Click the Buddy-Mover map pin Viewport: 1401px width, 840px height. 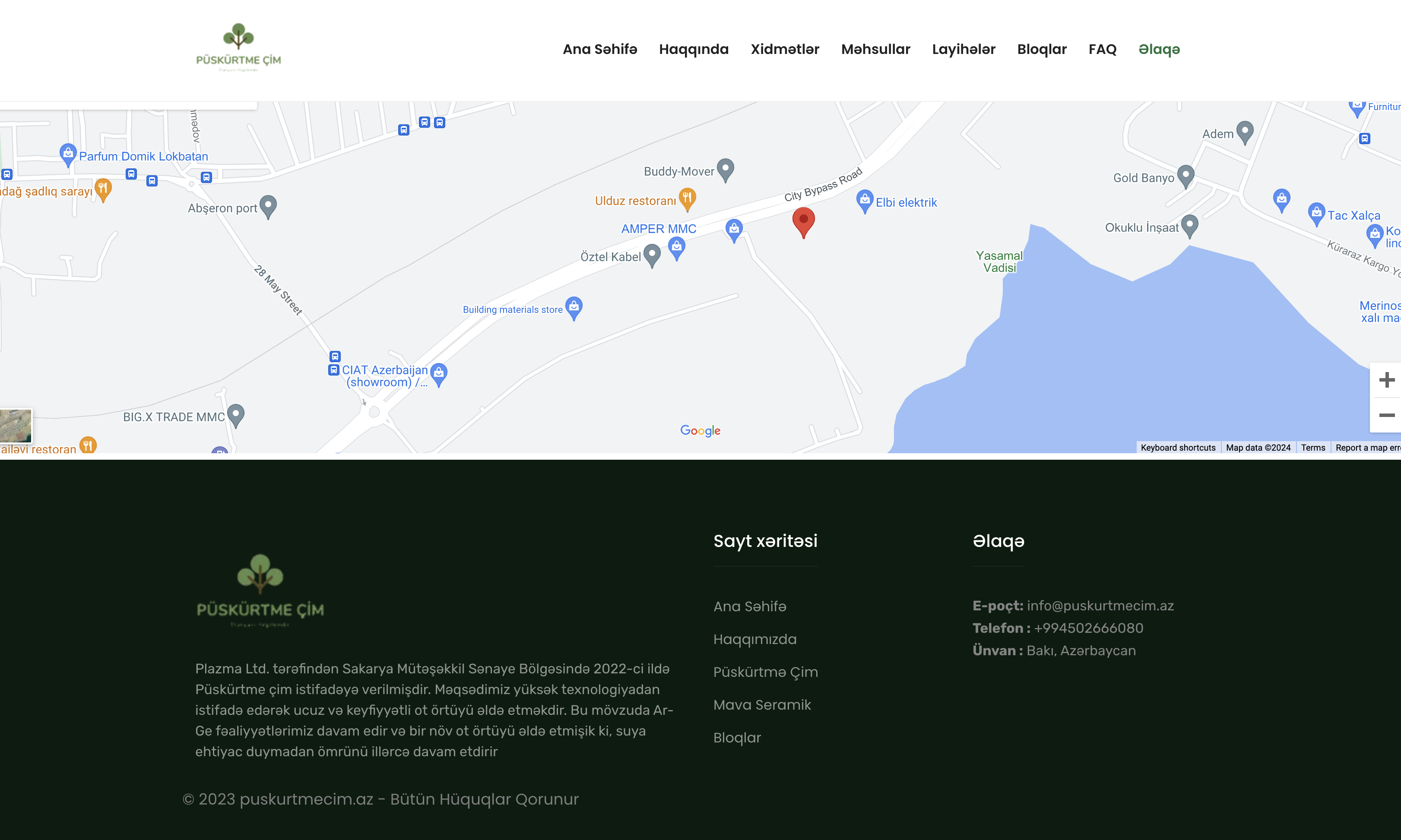point(725,169)
